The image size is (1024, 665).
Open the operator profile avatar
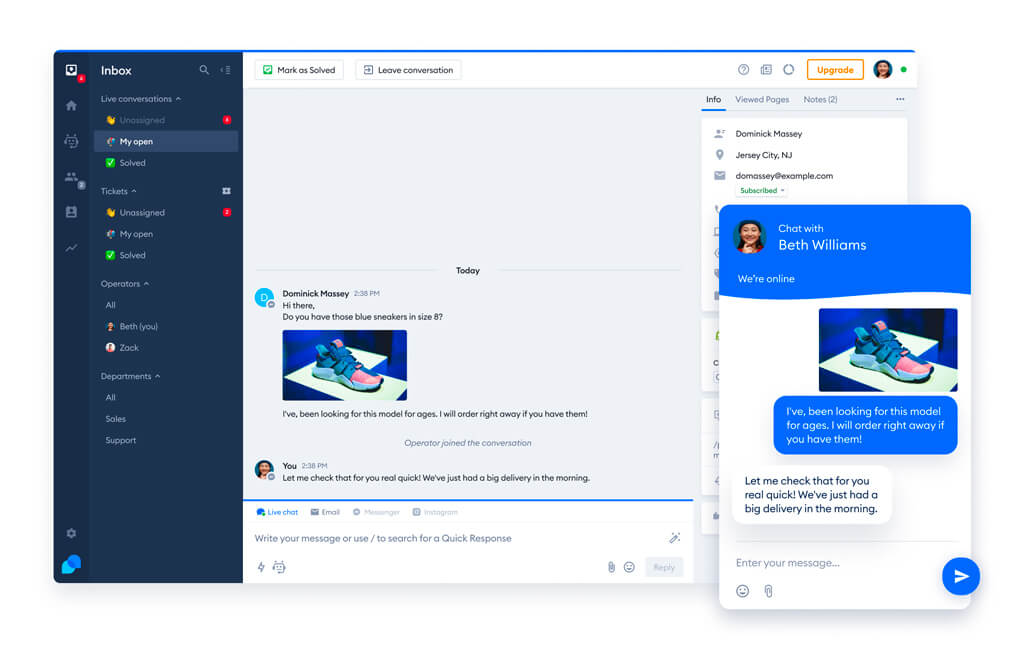click(x=882, y=70)
